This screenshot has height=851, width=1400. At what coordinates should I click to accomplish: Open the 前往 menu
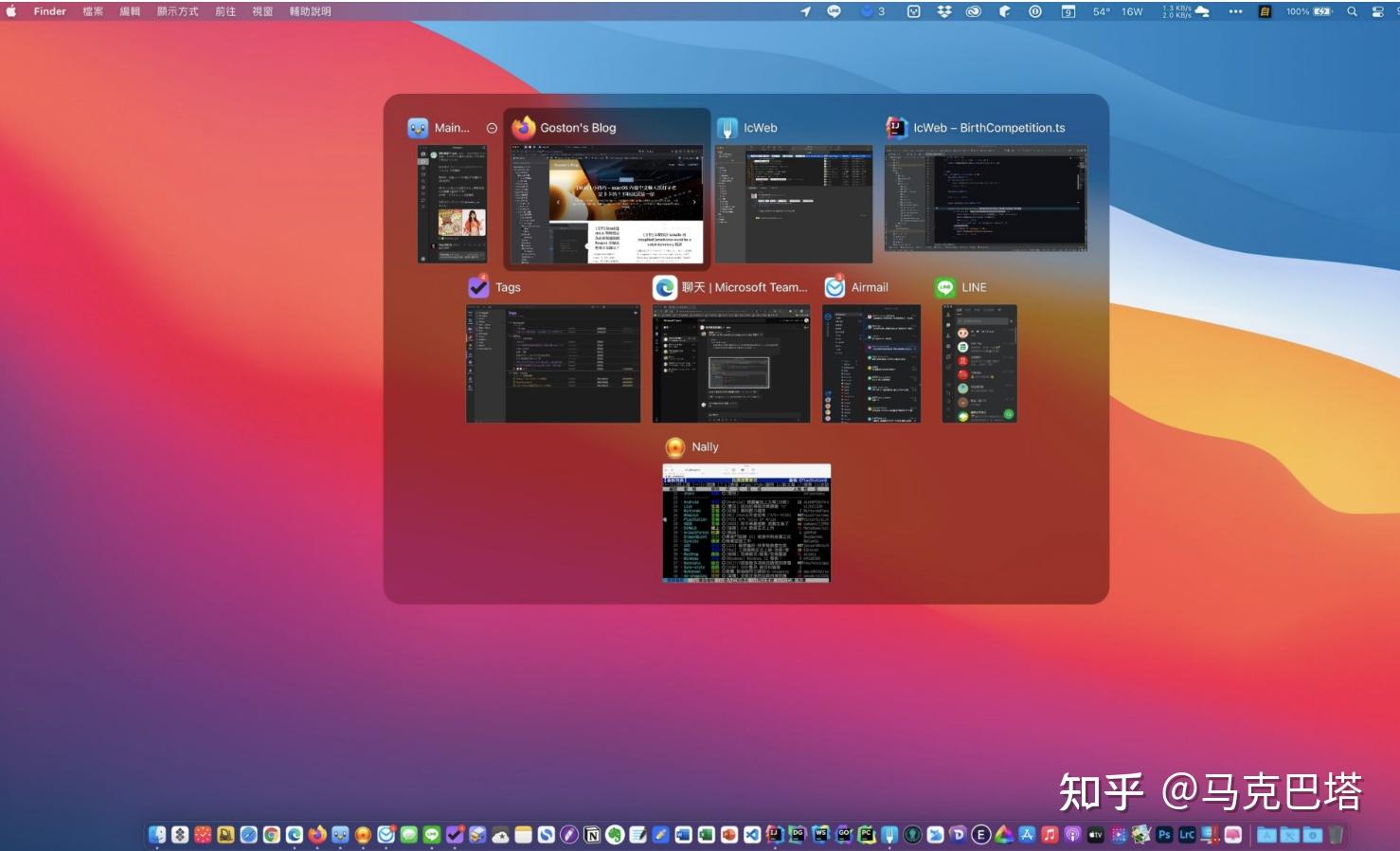point(225,11)
